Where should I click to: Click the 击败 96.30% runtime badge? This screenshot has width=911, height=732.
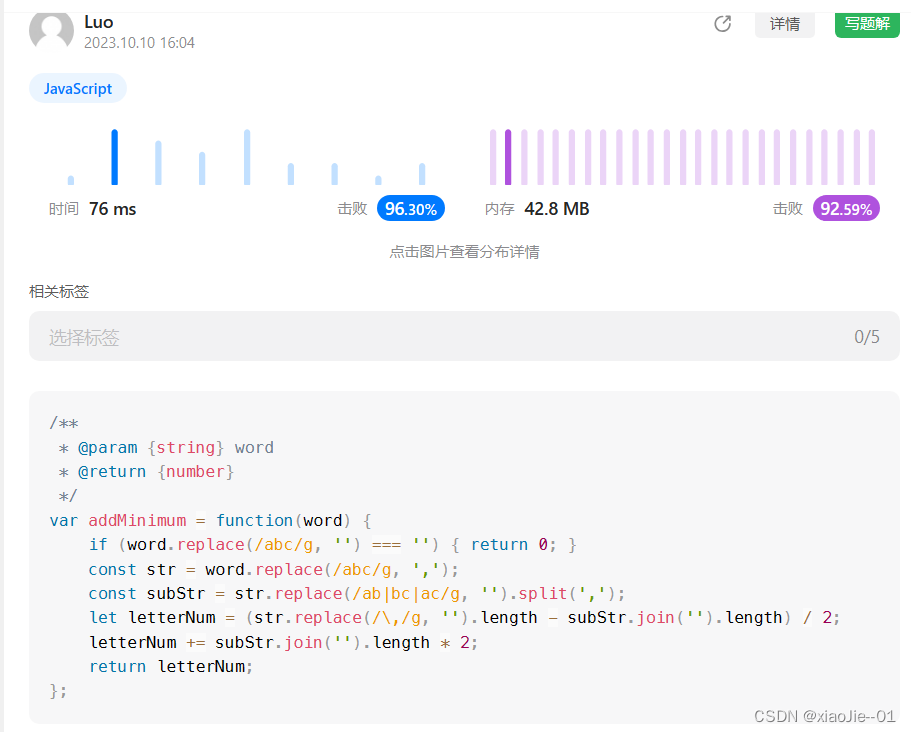(x=410, y=209)
